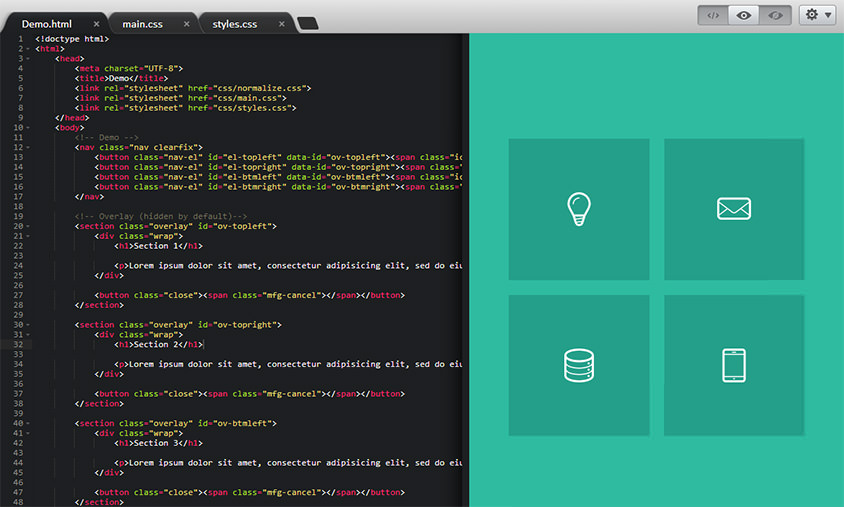
Task: Click the smartphone icon tile in preview
Action: click(x=734, y=365)
